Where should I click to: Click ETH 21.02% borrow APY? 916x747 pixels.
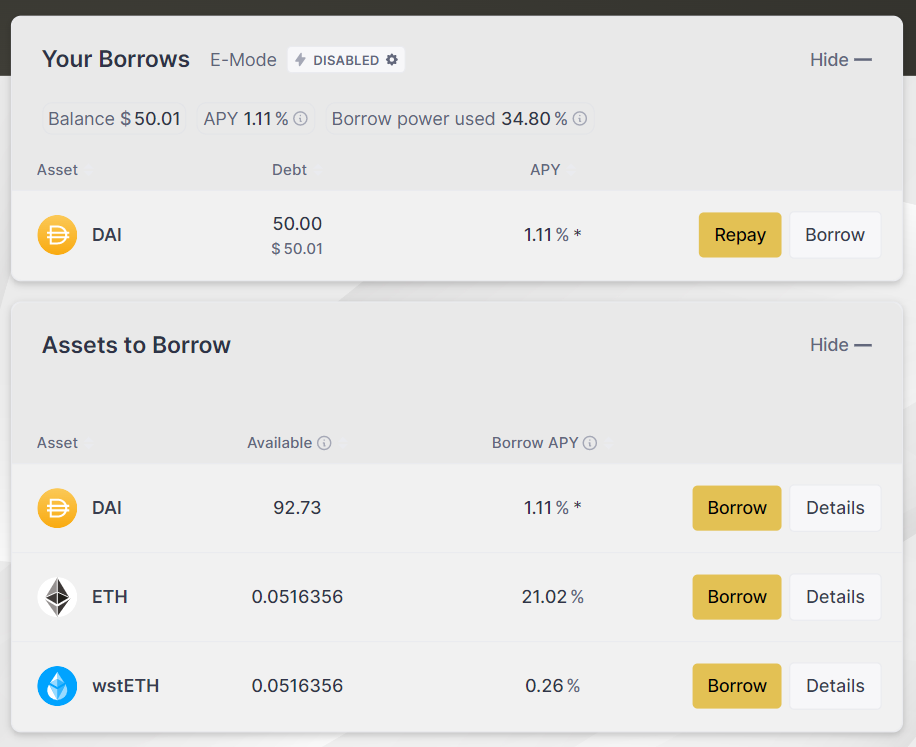point(553,597)
